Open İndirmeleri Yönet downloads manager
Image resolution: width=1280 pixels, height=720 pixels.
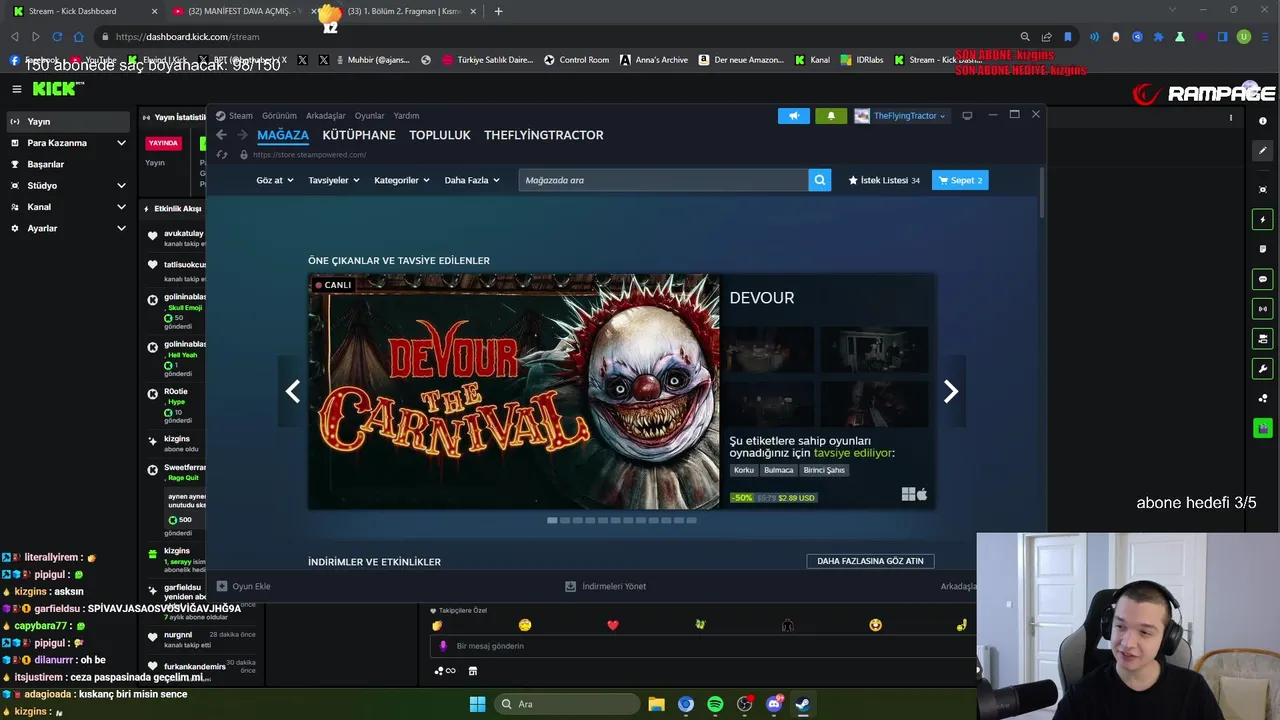click(606, 586)
